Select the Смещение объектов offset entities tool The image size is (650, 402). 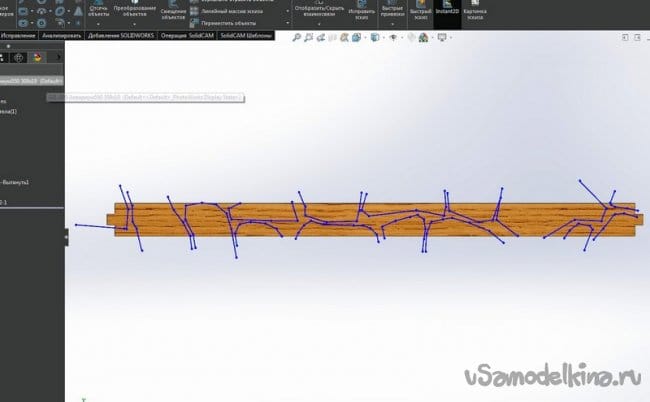[x=173, y=12]
